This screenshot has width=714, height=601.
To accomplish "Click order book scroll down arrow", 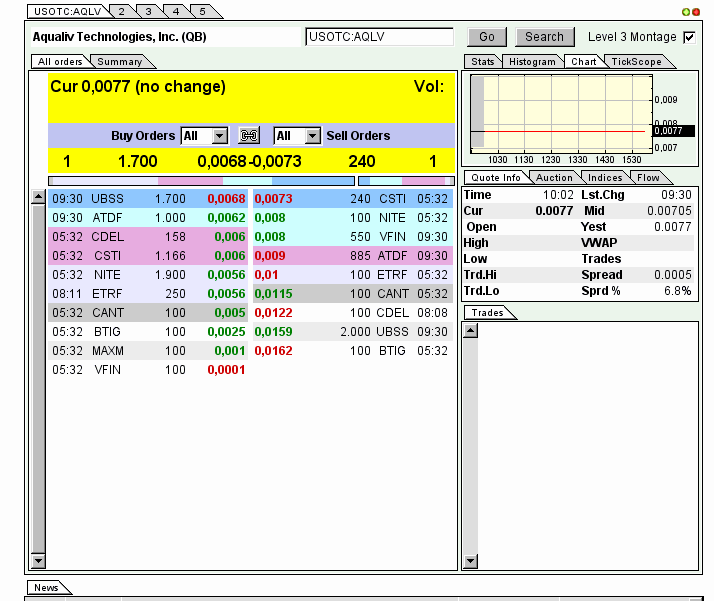I will [38, 561].
